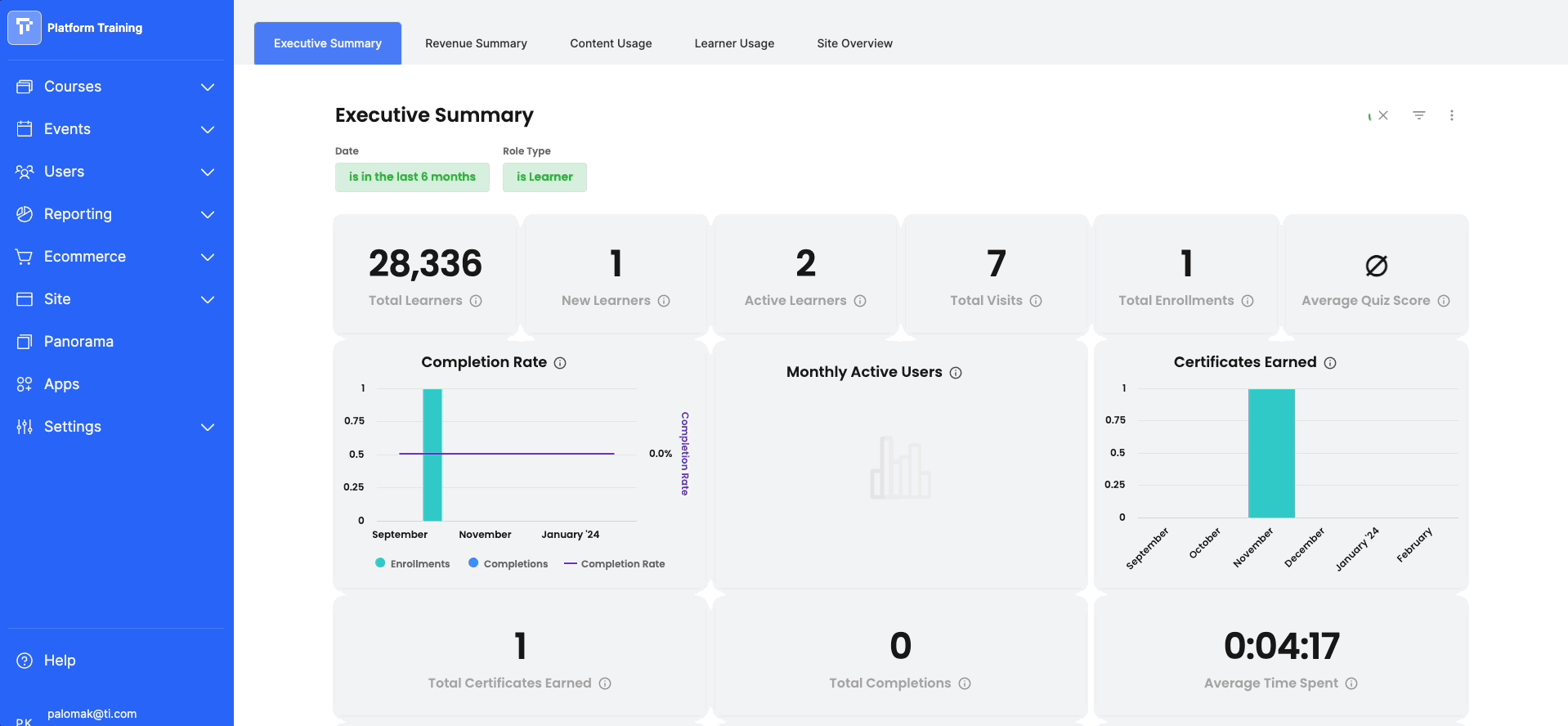Open the dashboard filter icon

[1419, 115]
